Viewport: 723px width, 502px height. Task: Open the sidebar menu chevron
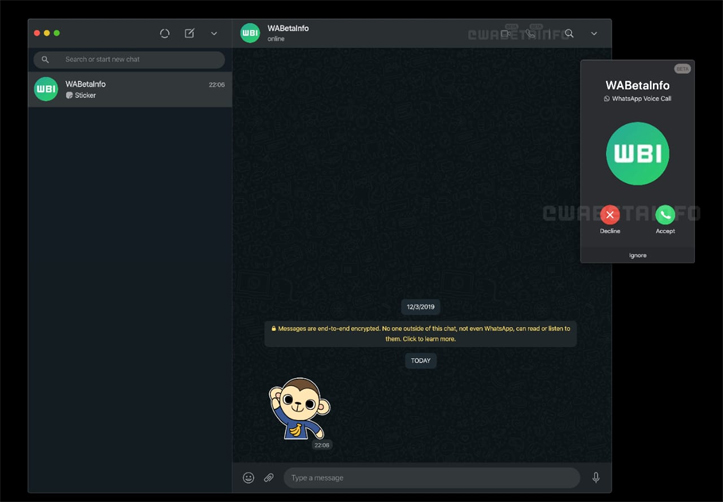(214, 34)
